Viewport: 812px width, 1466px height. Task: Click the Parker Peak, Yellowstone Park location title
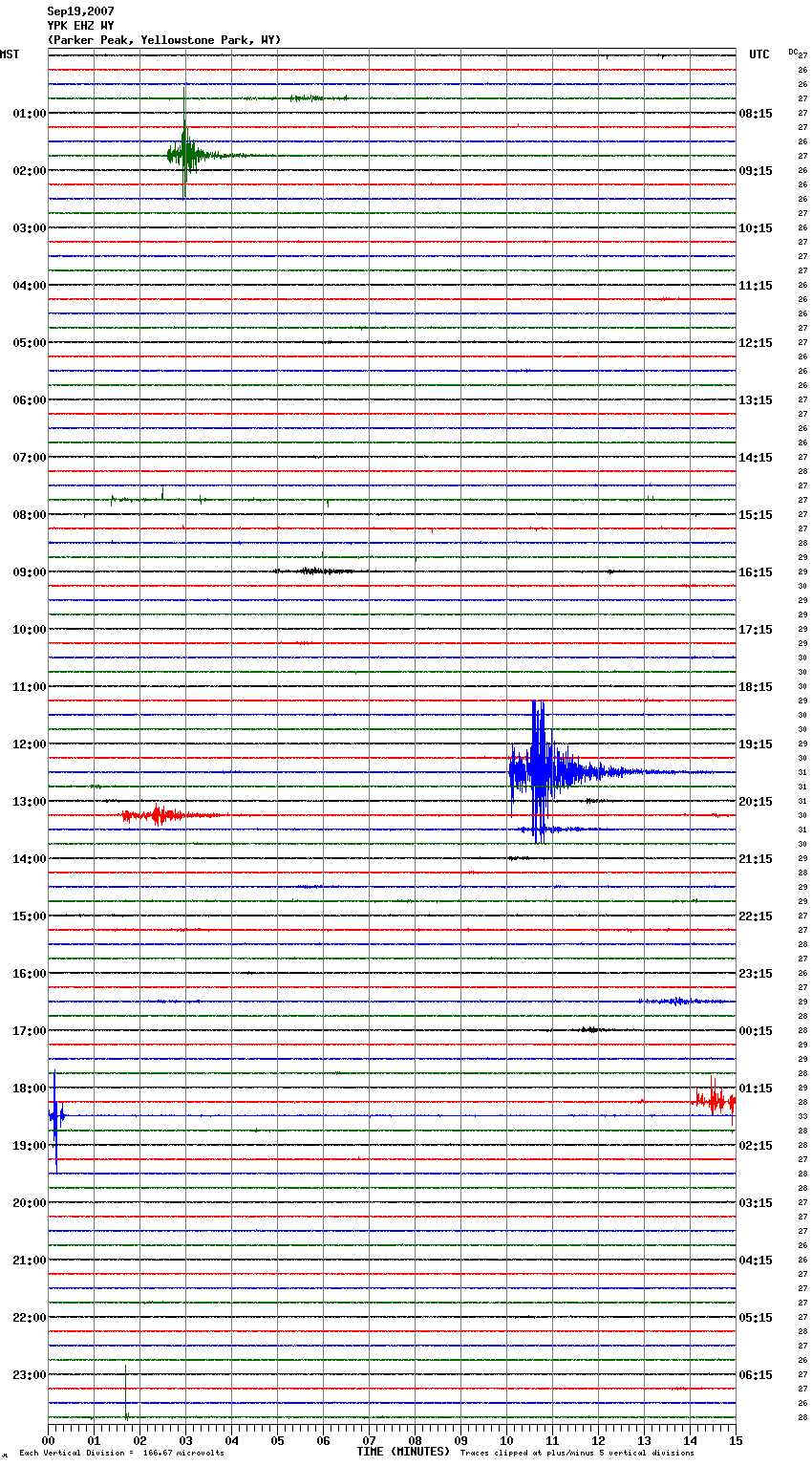(x=164, y=40)
